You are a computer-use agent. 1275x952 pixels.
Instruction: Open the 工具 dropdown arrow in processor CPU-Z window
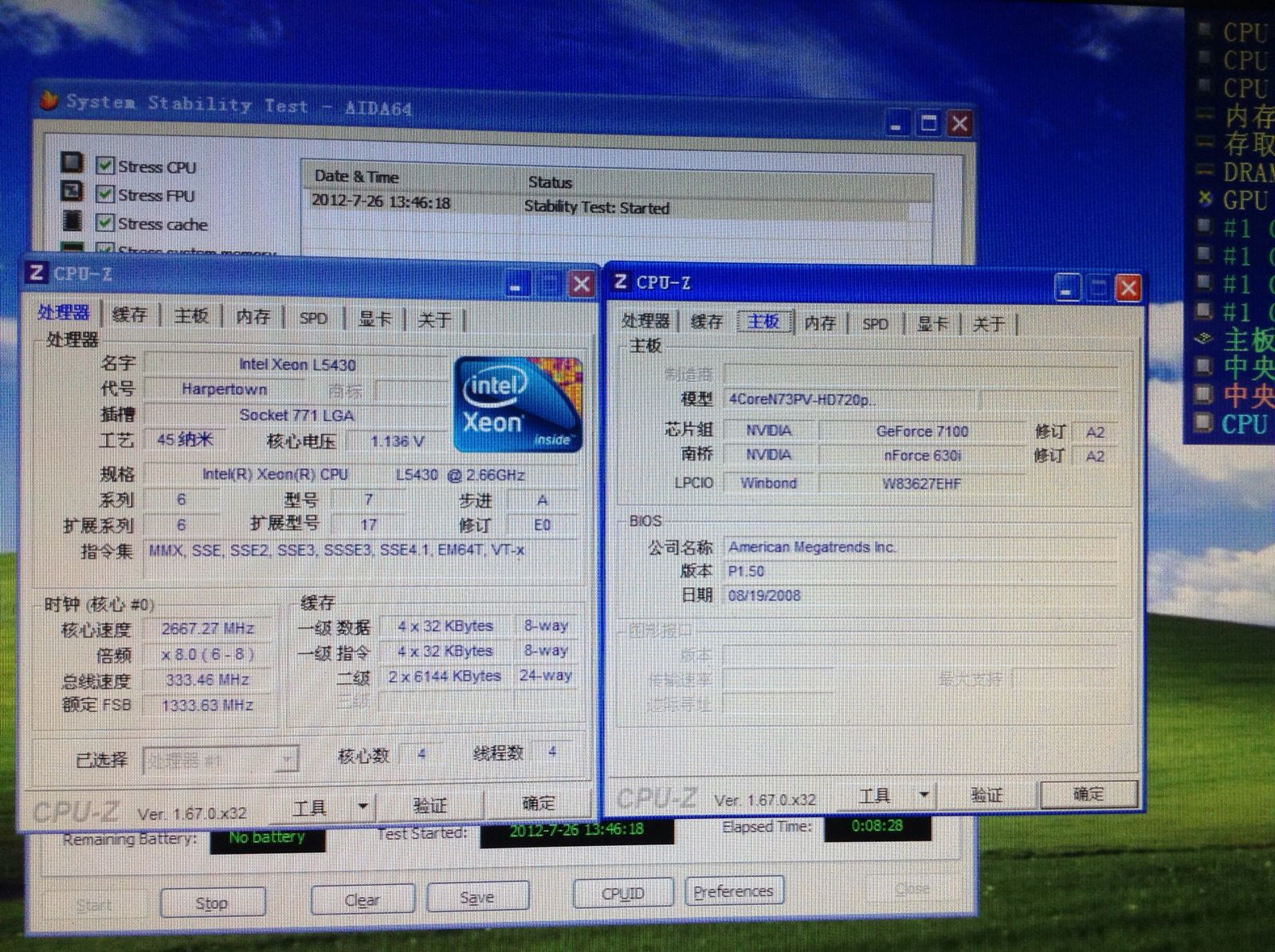click(x=363, y=807)
